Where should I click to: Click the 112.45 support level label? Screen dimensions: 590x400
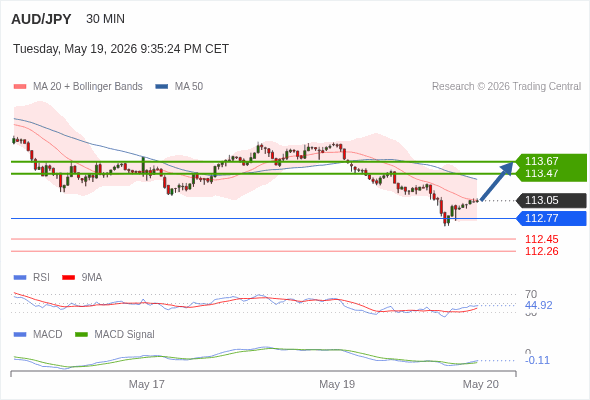541,239
